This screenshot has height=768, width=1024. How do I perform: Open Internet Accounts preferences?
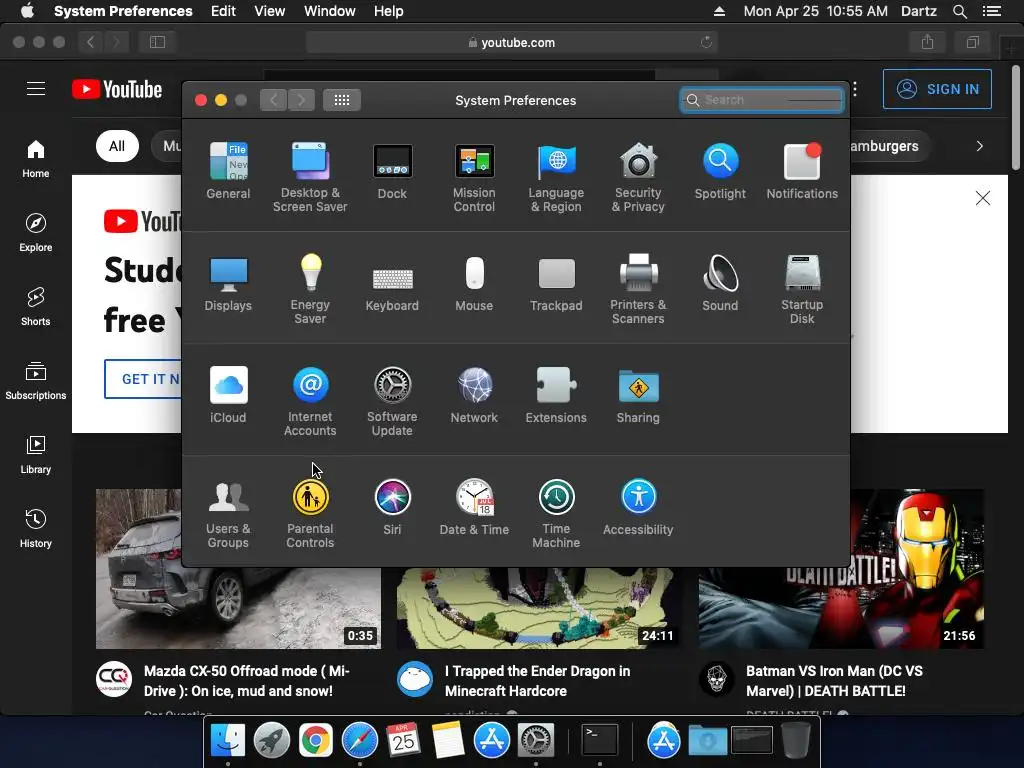(x=310, y=400)
